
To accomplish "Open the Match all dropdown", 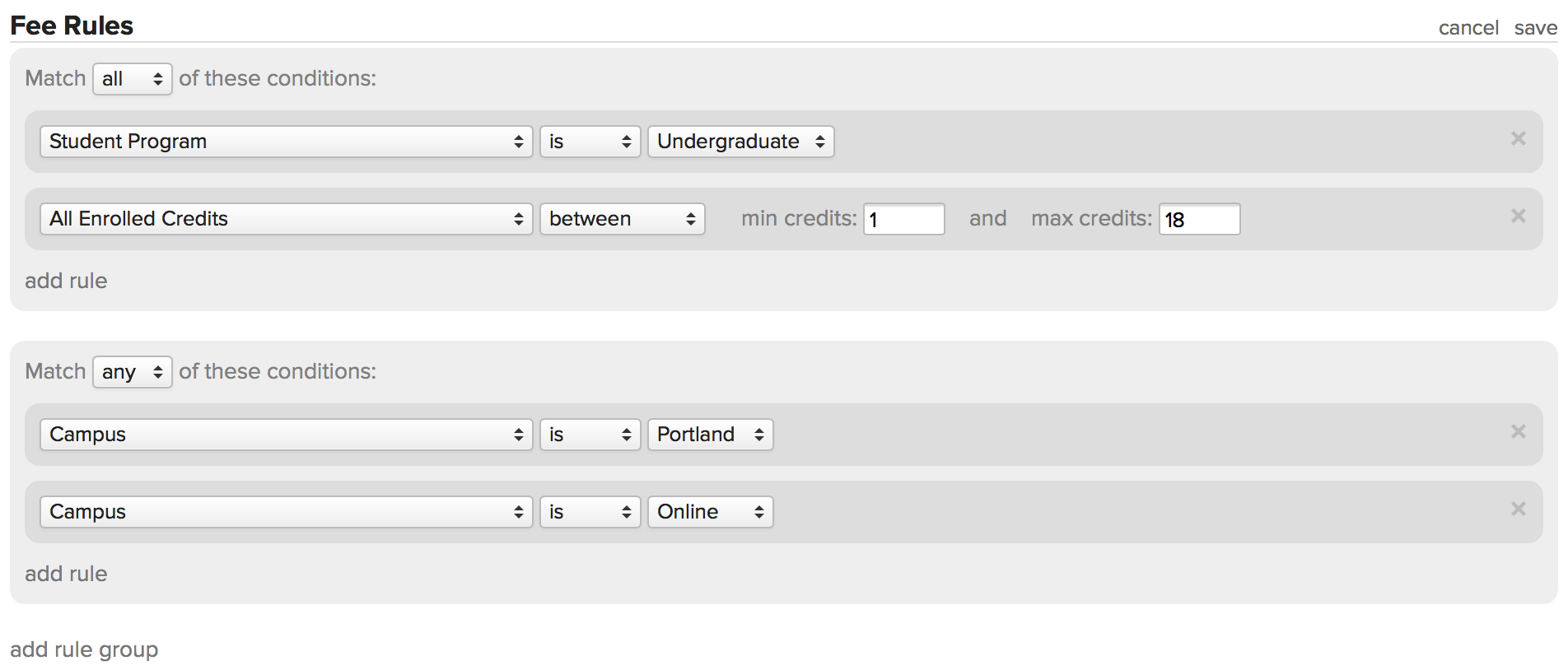I will (x=132, y=79).
